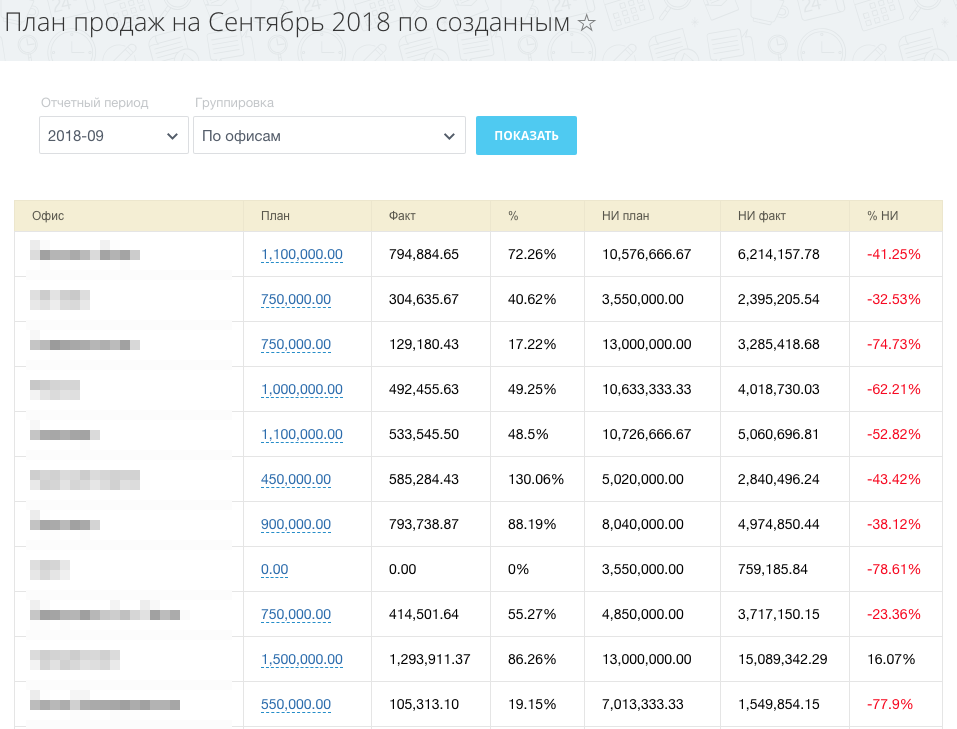The width and height of the screenshot is (957, 729).
Task: Click the НИ план value 10,633,333.33
Action: click(646, 390)
